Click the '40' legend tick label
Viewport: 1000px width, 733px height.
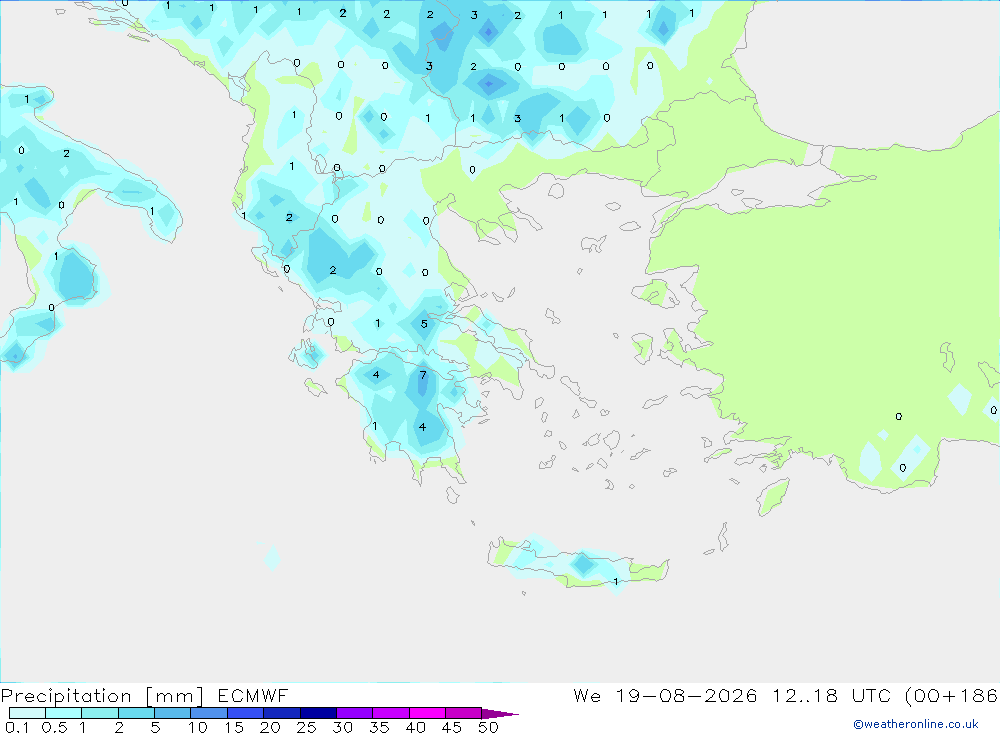[x=416, y=727]
